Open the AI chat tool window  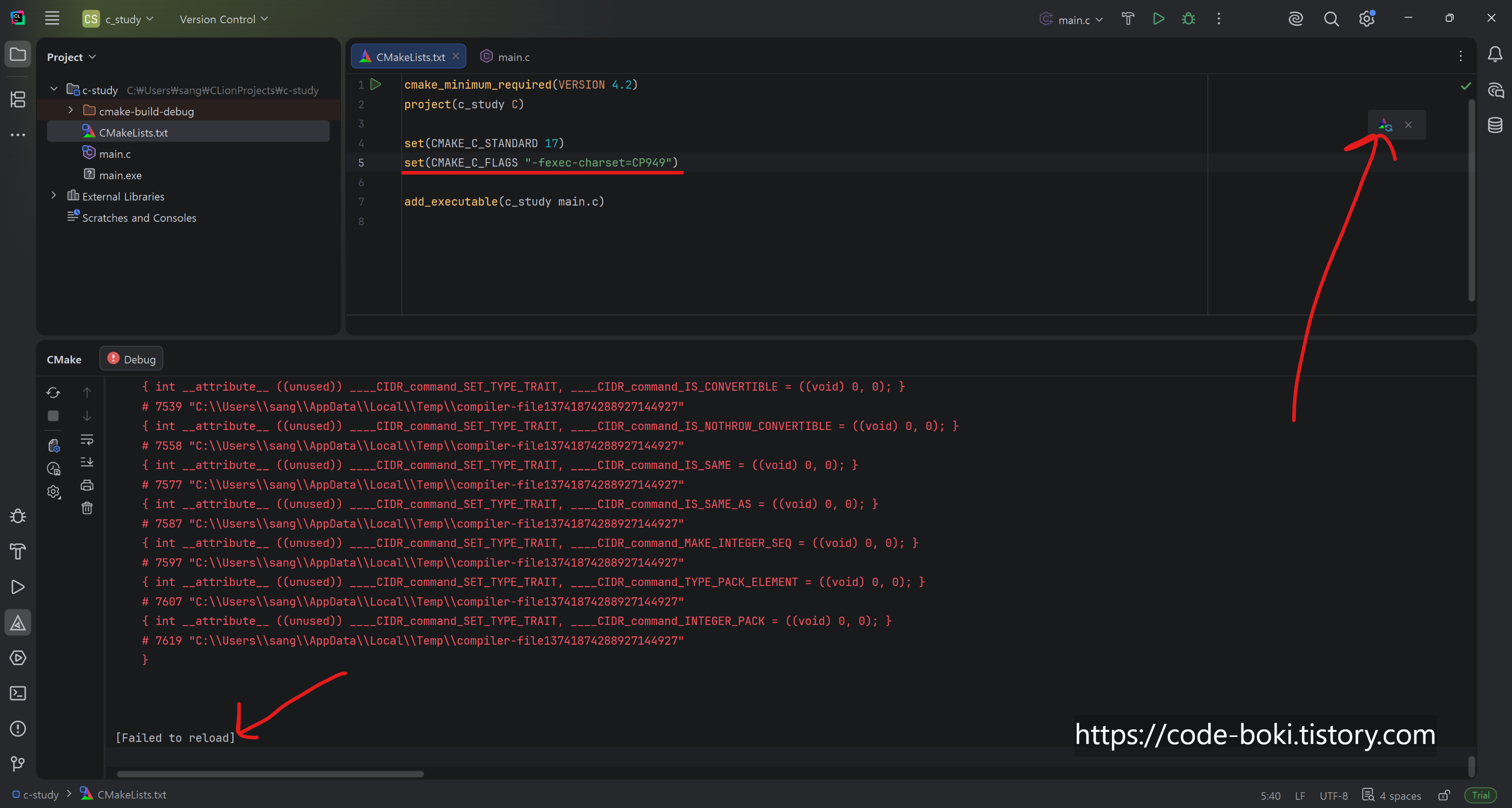point(1495,90)
